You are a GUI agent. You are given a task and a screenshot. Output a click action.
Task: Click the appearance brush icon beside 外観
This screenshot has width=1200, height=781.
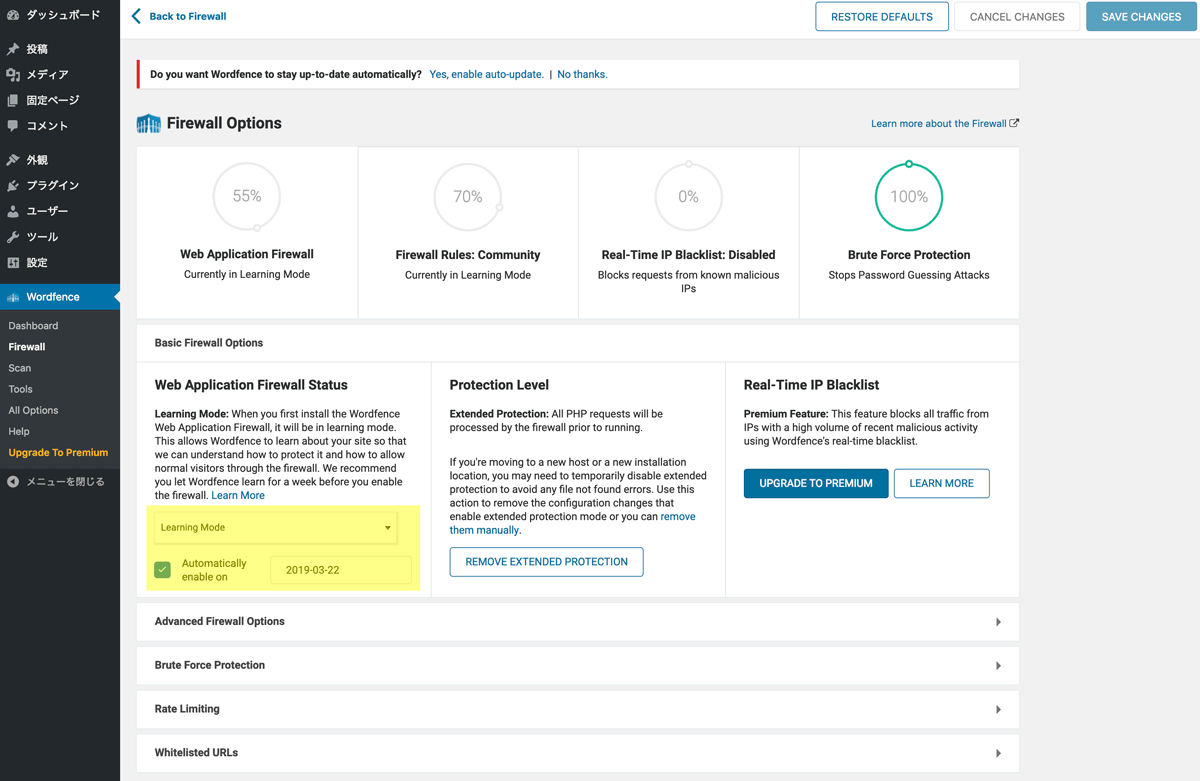(x=13, y=160)
